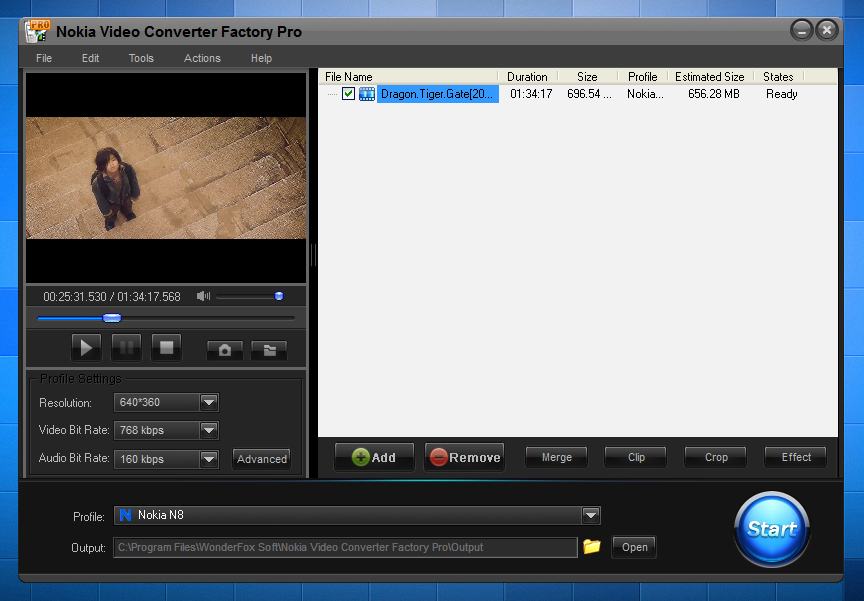
Task: Take a snapshot with the camera icon
Action: [x=225, y=350]
